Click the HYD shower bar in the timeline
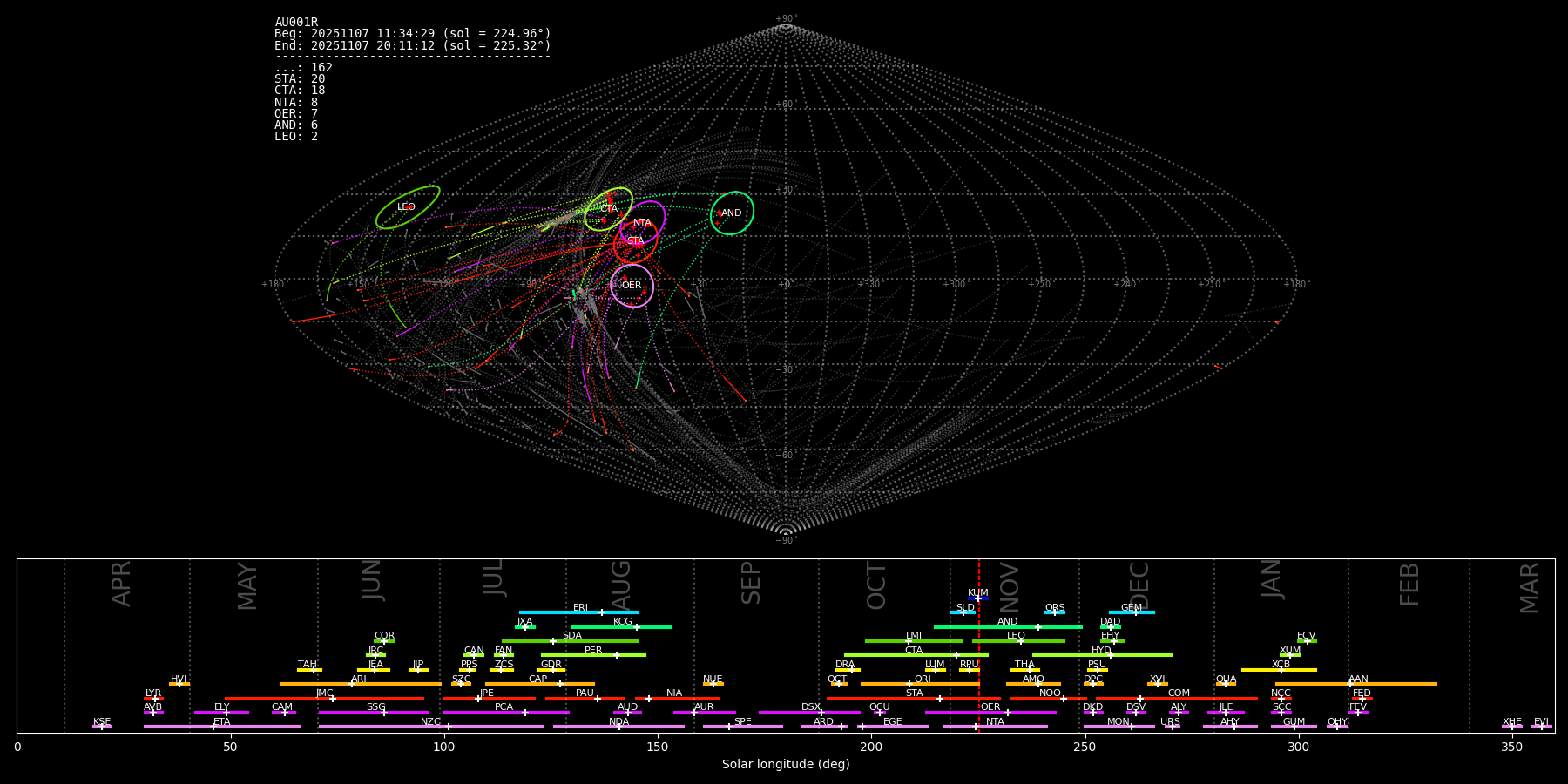The width and height of the screenshot is (1568, 784). 1102,655
